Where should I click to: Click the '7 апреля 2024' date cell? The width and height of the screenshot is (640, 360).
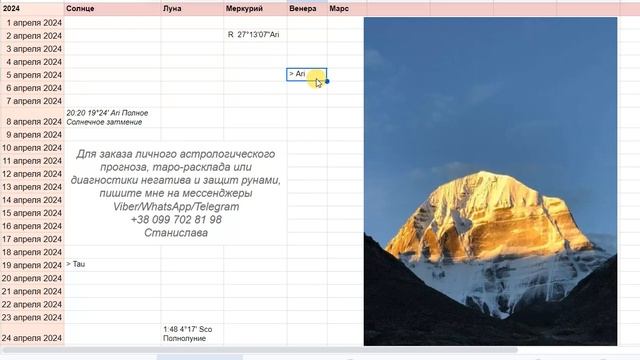click(32, 101)
